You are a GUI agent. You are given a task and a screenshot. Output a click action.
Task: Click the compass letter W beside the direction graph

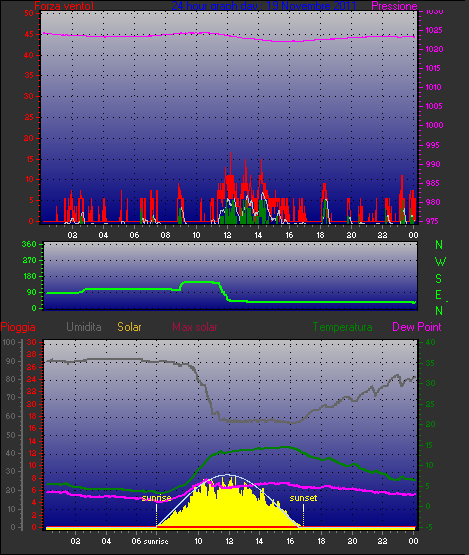coord(440,262)
